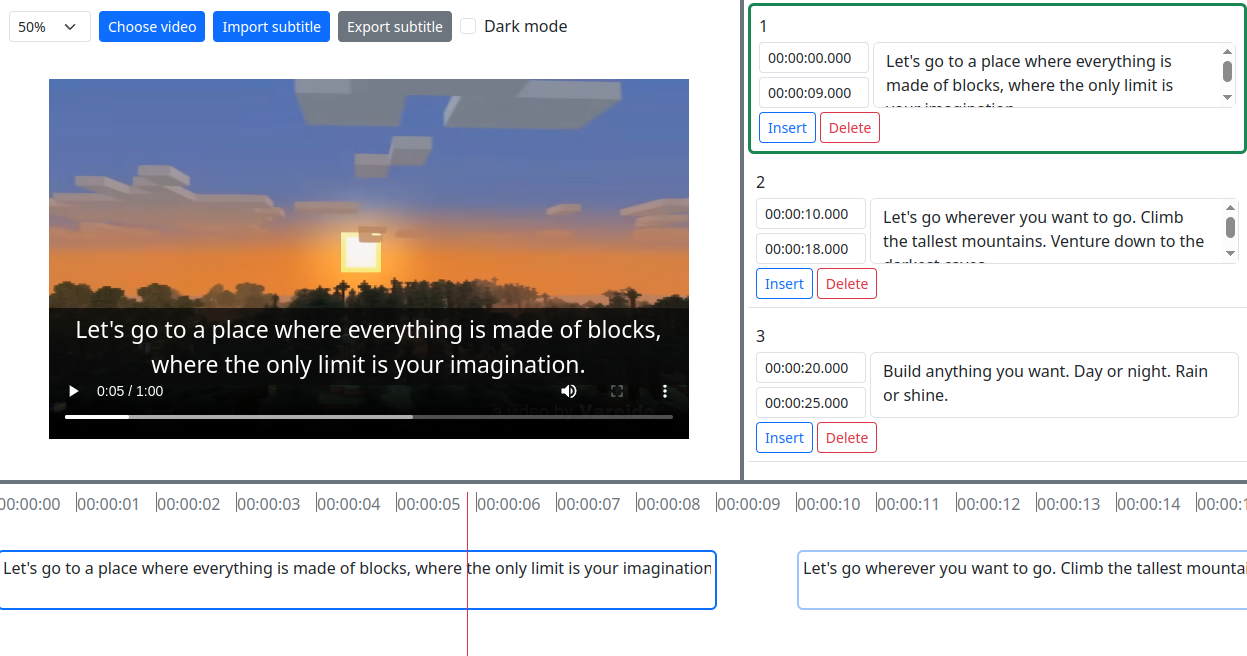This screenshot has height=656, width=1247.
Task: Click the Choose video button
Action: click(x=152, y=27)
